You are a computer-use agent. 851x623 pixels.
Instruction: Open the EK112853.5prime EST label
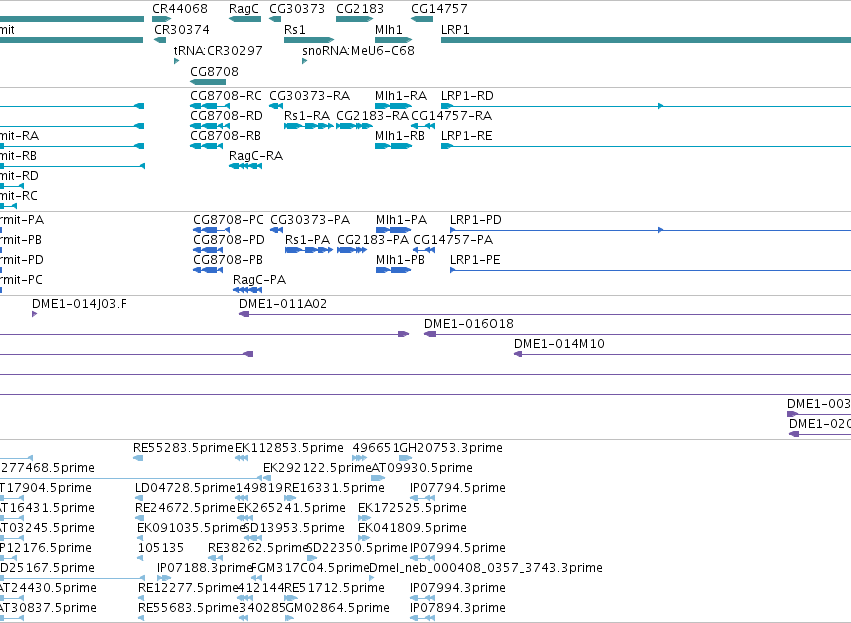pyautogui.click(x=289, y=448)
